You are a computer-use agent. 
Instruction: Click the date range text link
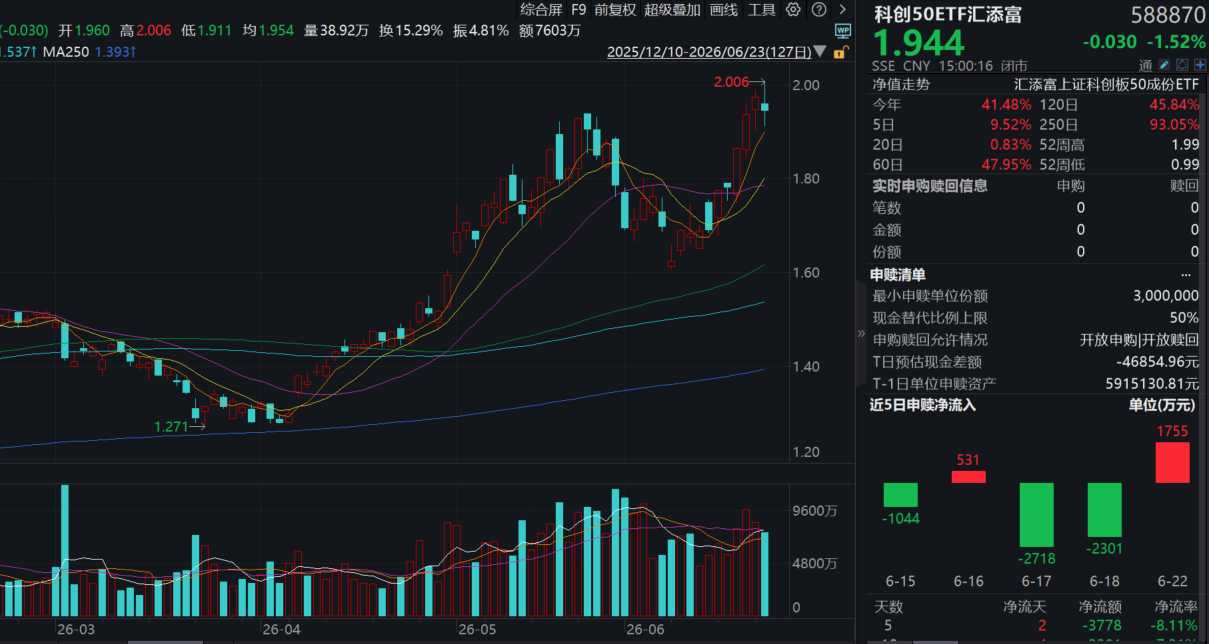coord(709,51)
